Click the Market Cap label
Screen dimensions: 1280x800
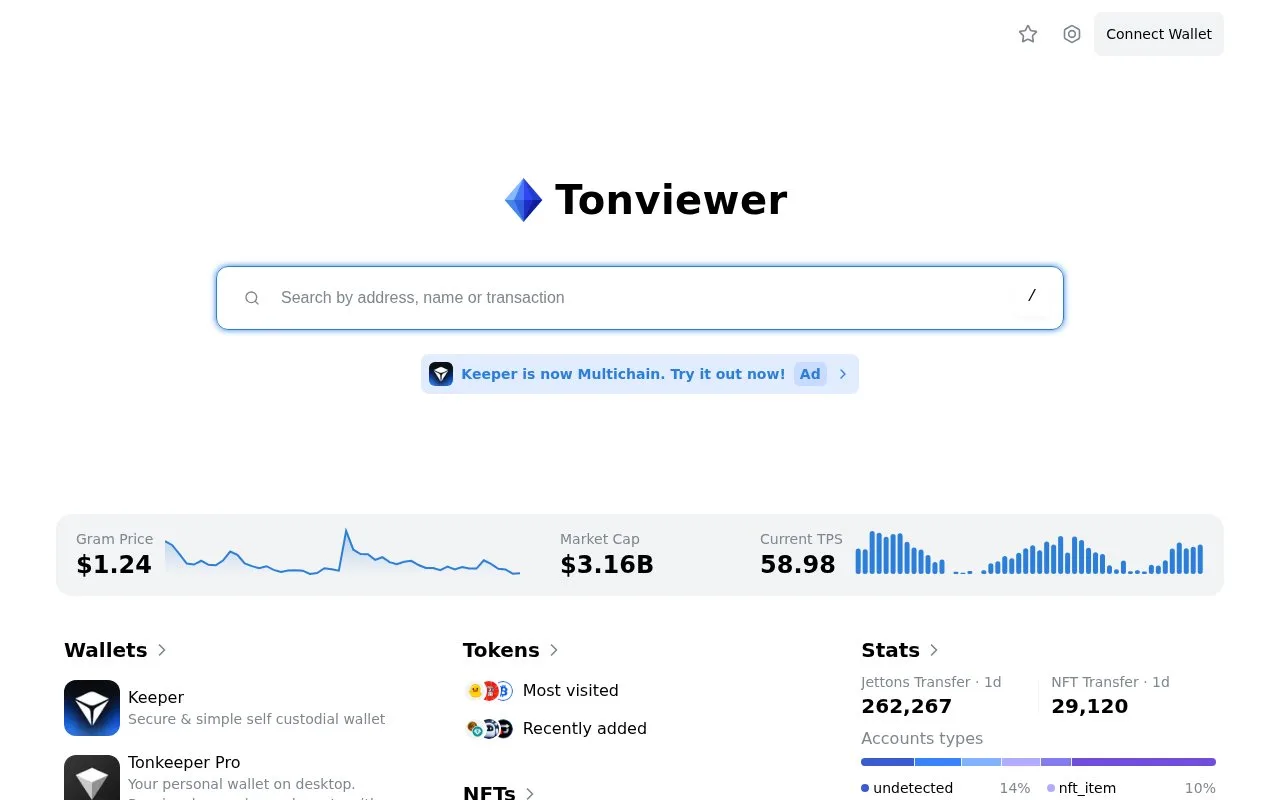tap(599, 539)
